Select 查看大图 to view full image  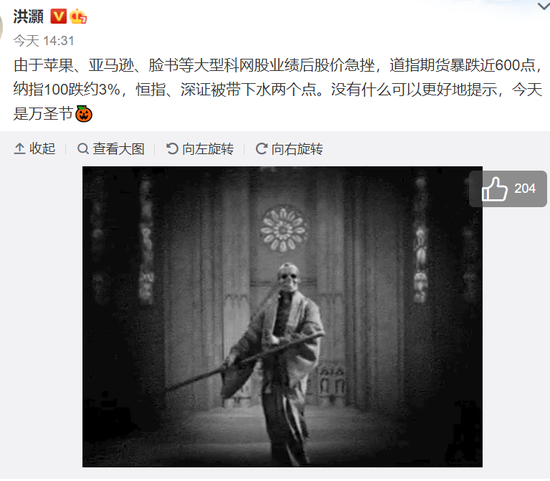pos(111,149)
